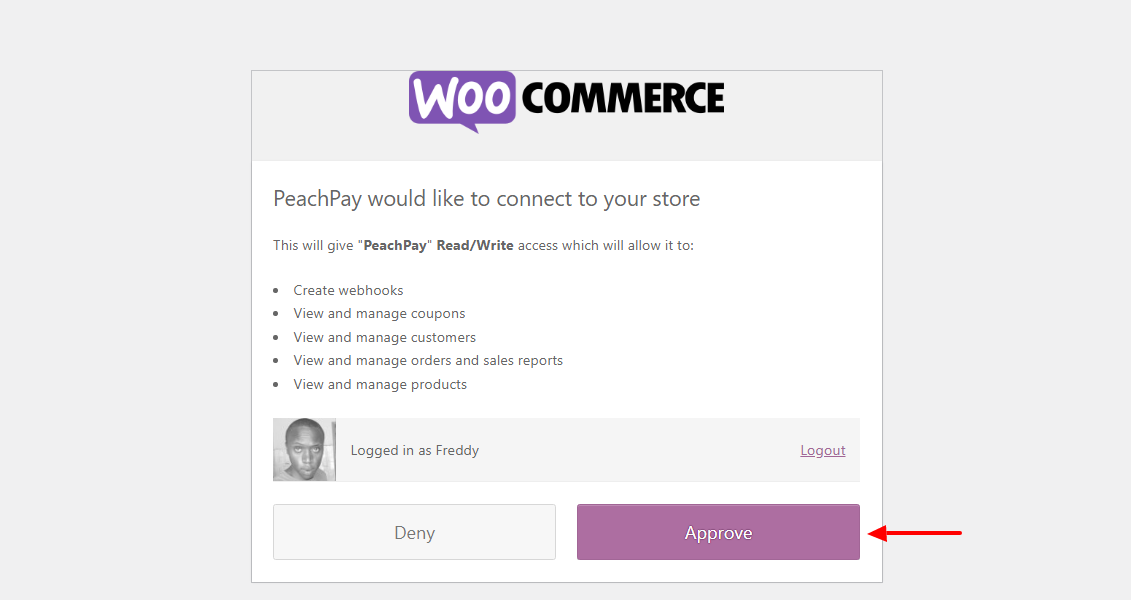Click the bold "PeachPay" name in description
Image resolution: width=1131 pixels, height=600 pixels.
395,245
